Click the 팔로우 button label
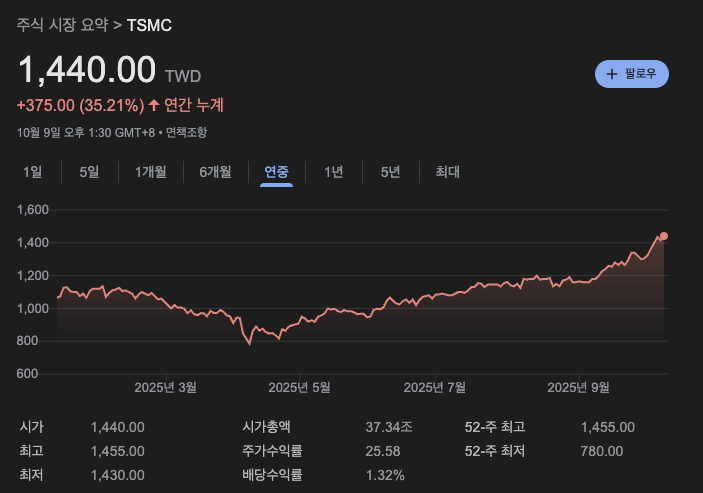Viewport: 703px width, 493px height. point(640,74)
